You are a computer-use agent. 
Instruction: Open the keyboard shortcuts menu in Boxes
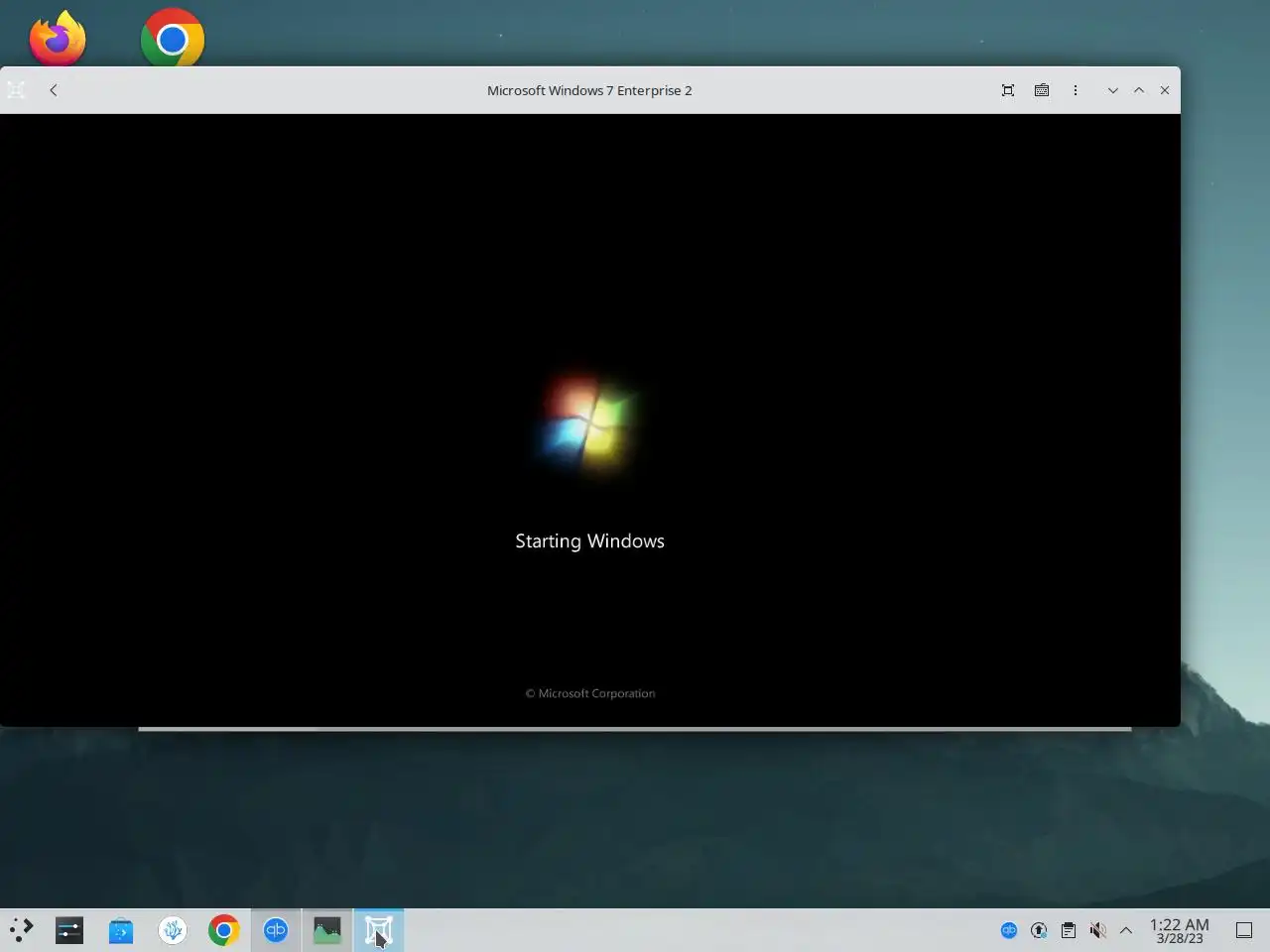[1042, 90]
